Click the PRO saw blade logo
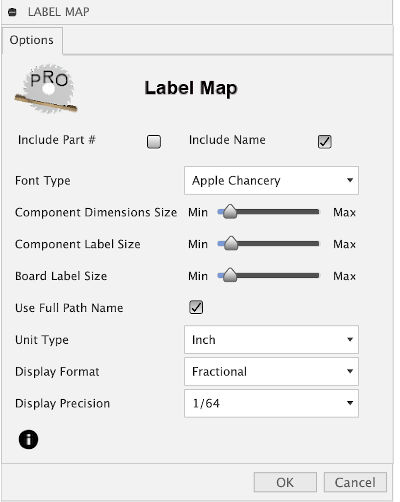Viewport: 400px width, 502px height. (x=46, y=89)
